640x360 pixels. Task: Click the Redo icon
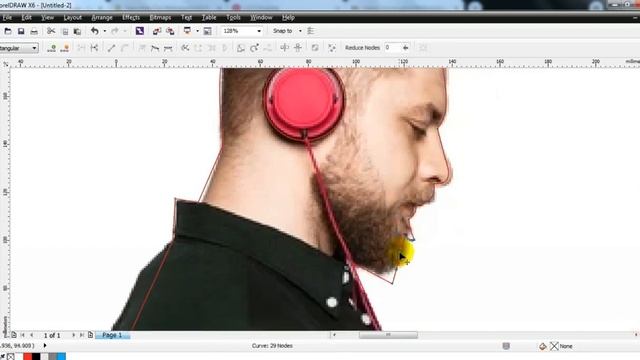pyautogui.click(x=115, y=31)
